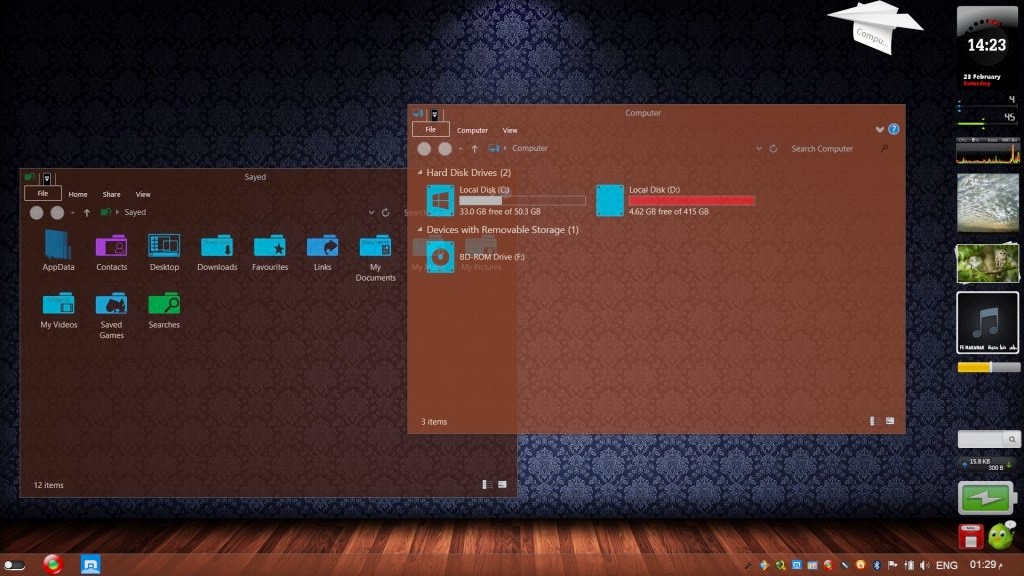Click the Forward button in Computer window
1024x576 pixels.
coord(445,149)
